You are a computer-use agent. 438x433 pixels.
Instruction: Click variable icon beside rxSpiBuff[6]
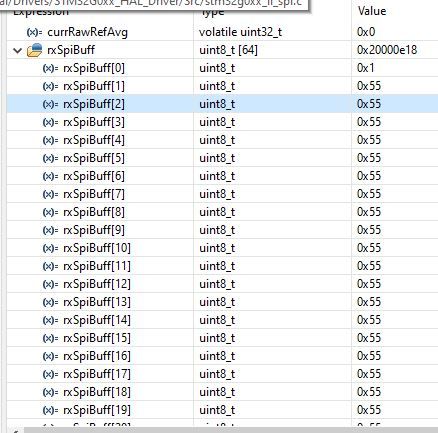[50, 176]
